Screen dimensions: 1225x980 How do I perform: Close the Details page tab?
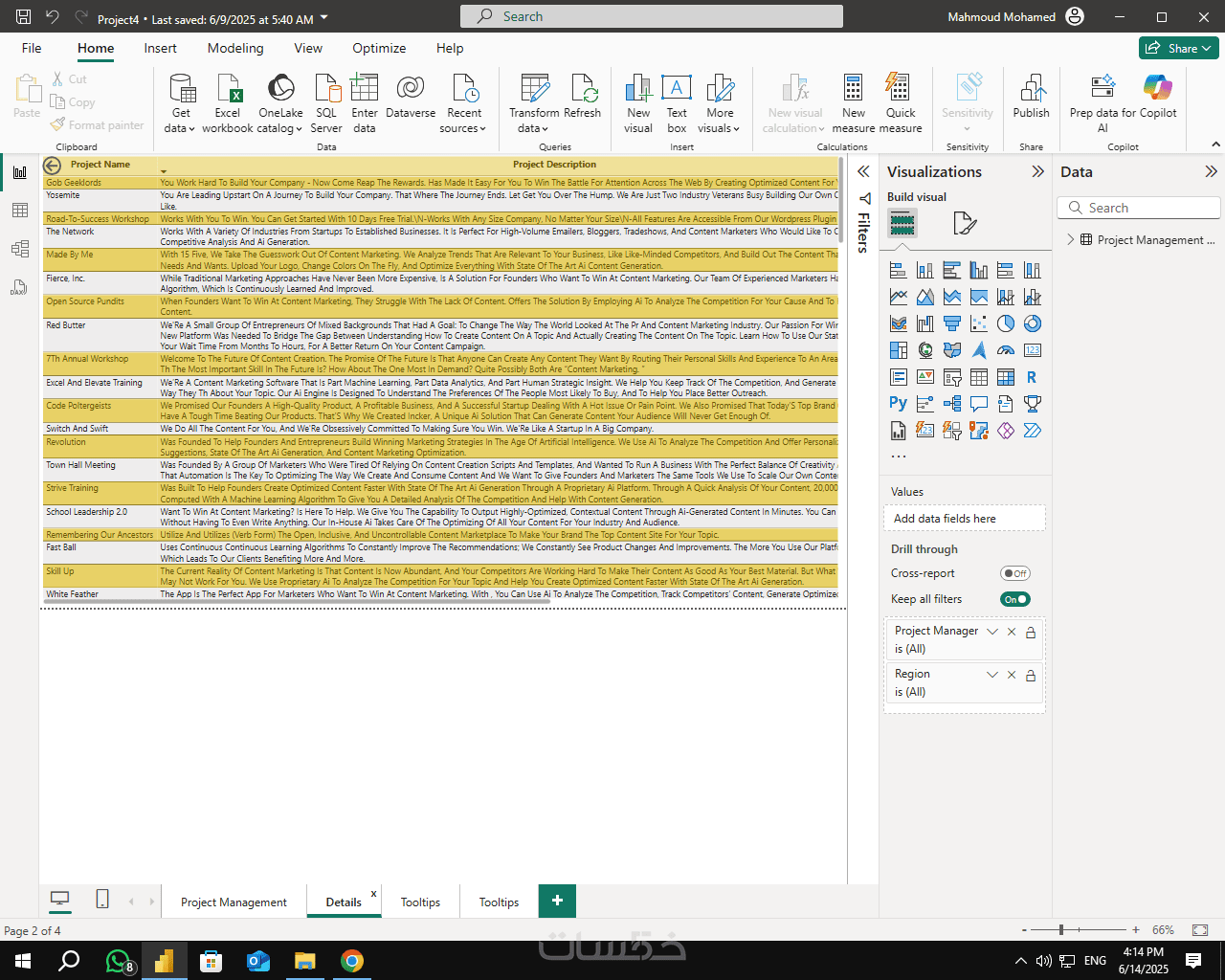(x=373, y=894)
